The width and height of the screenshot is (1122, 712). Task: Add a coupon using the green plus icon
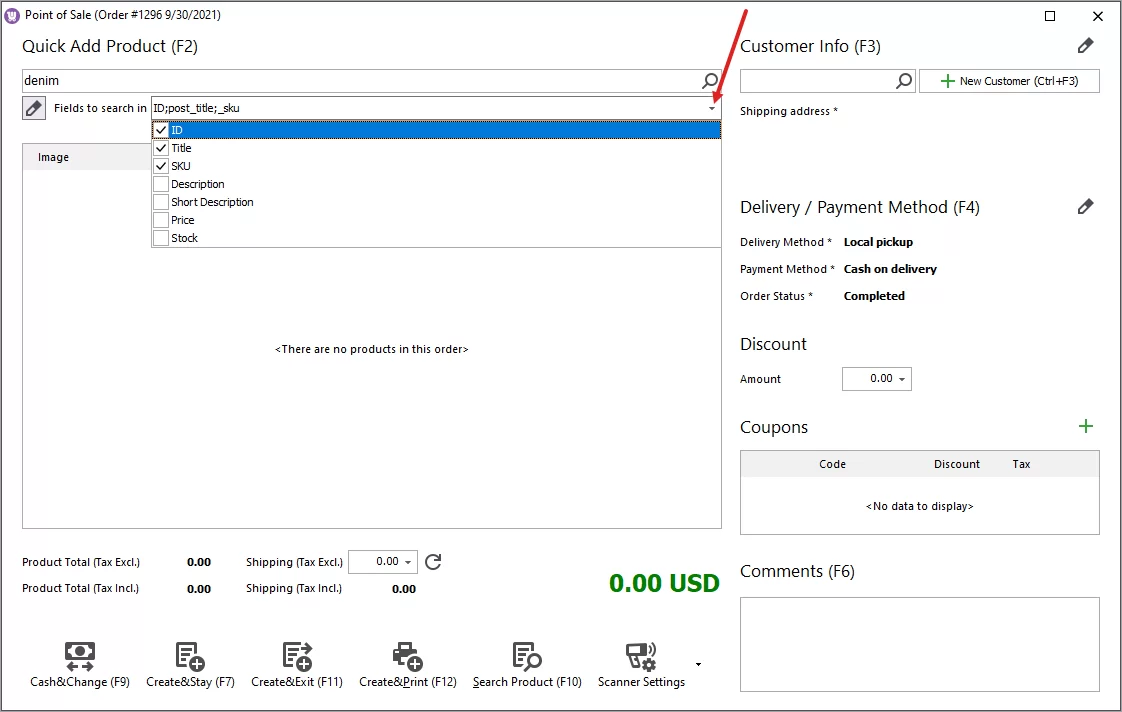[x=1086, y=426]
